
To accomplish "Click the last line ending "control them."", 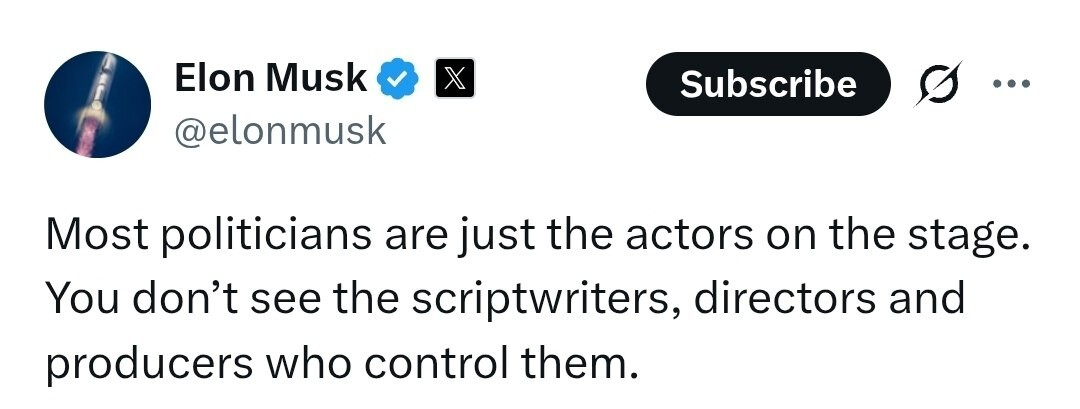I will click(x=341, y=360).
